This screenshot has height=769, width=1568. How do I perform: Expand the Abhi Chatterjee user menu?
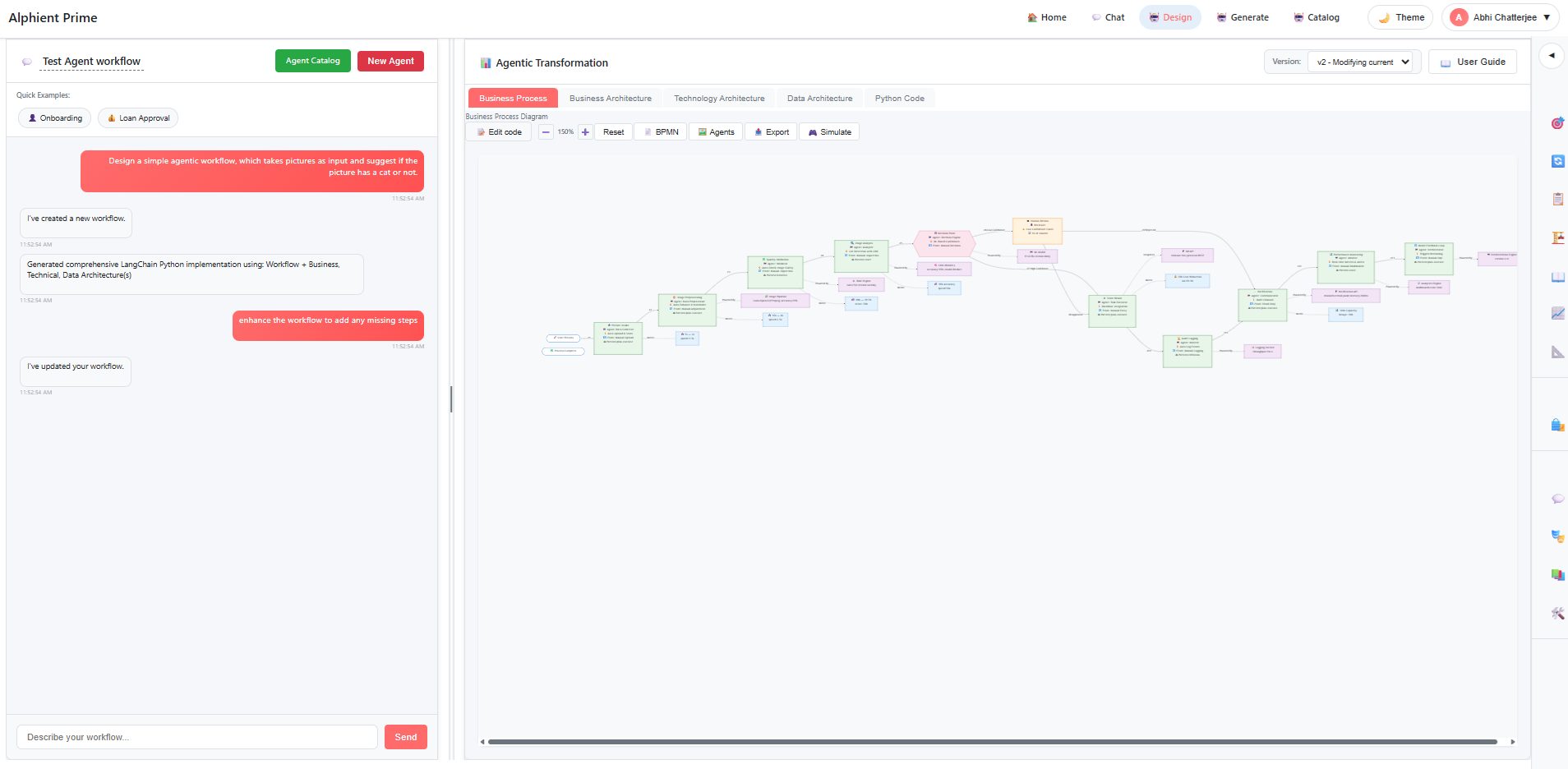coord(1500,17)
